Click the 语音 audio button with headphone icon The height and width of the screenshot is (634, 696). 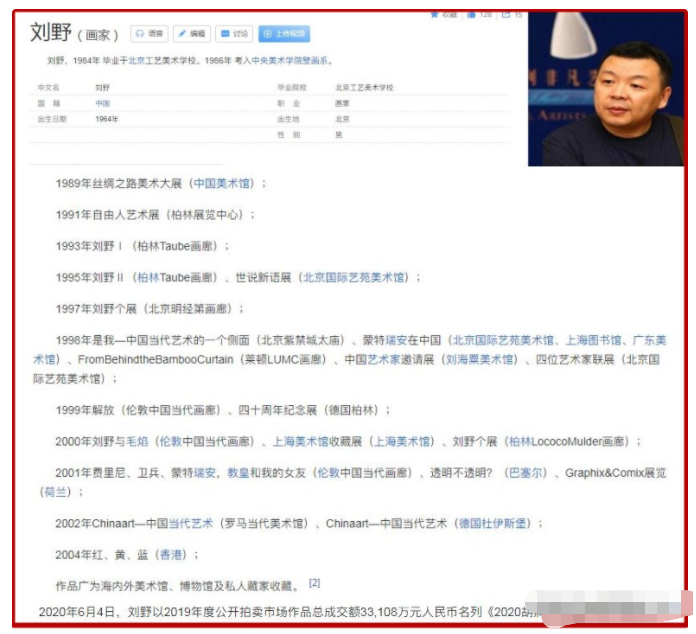149,34
